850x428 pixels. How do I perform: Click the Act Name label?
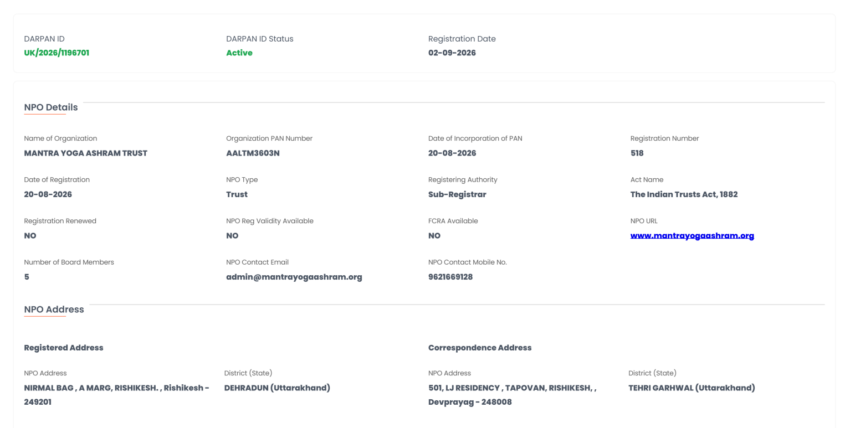[x=646, y=180]
